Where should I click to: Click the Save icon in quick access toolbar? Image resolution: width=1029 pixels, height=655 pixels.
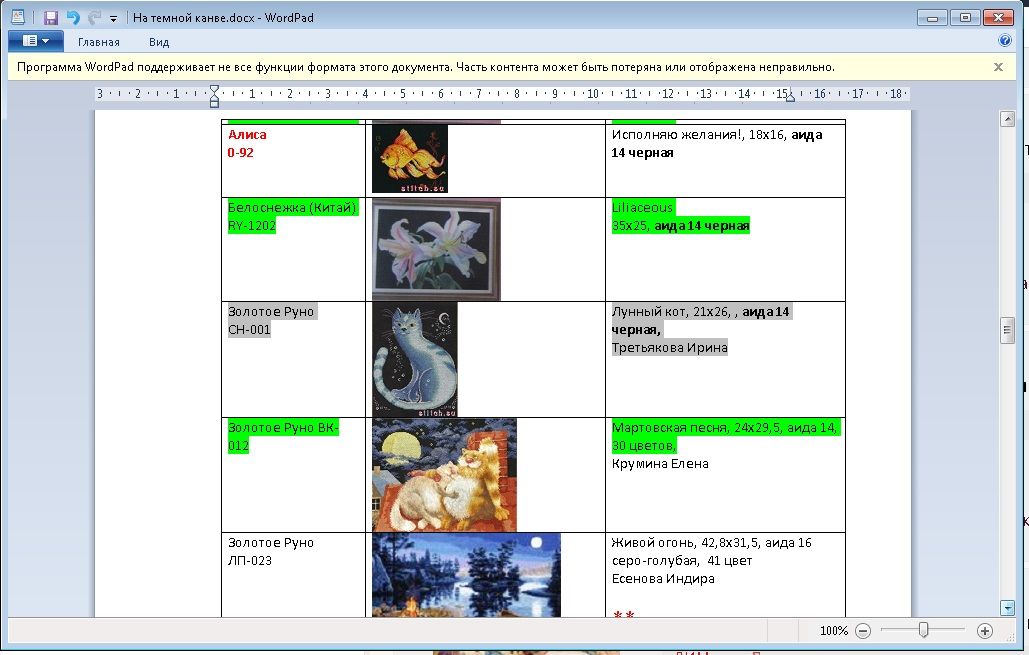click(x=51, y=18)
